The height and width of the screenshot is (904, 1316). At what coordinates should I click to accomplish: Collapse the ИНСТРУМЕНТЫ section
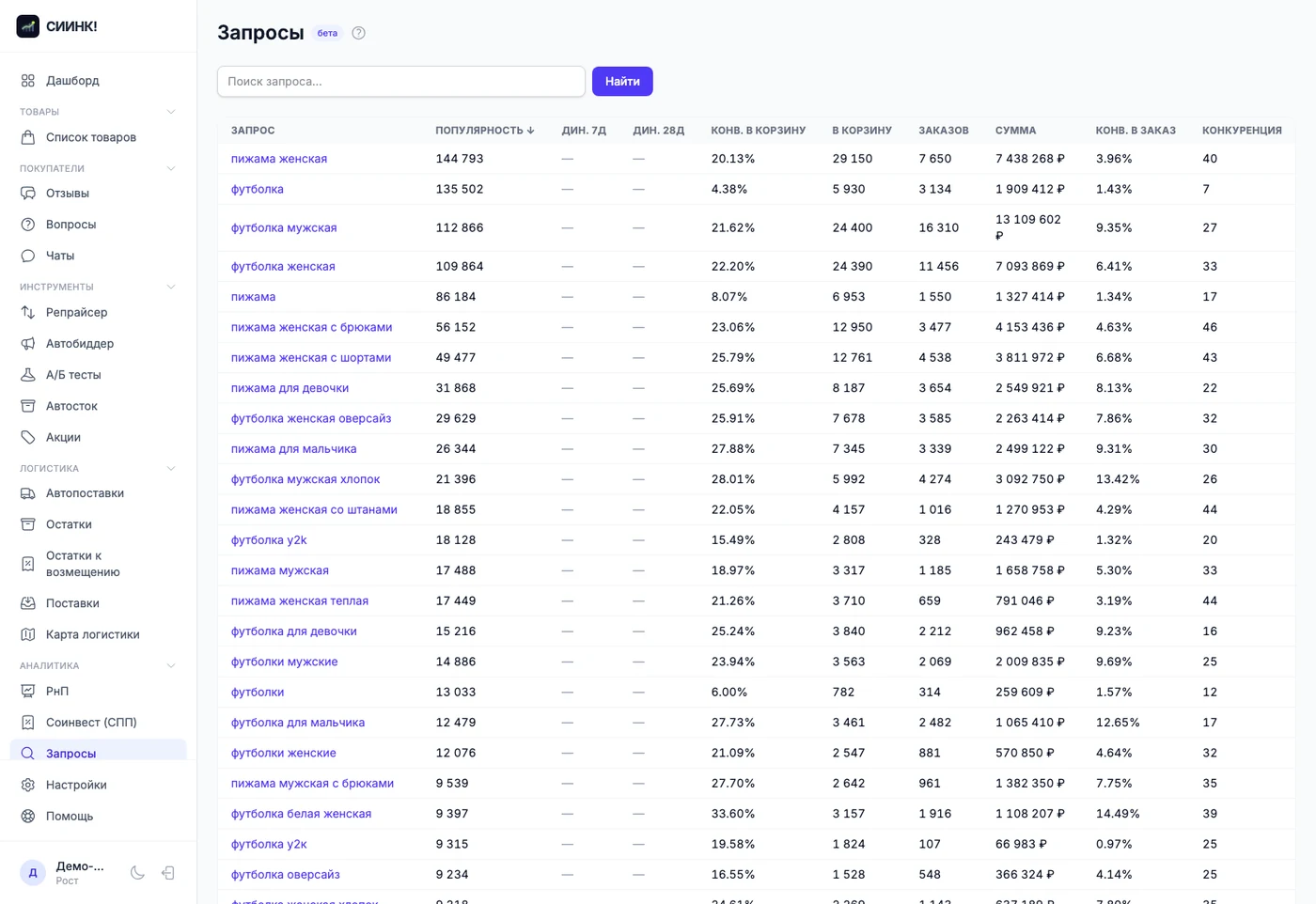coord(171,287)
